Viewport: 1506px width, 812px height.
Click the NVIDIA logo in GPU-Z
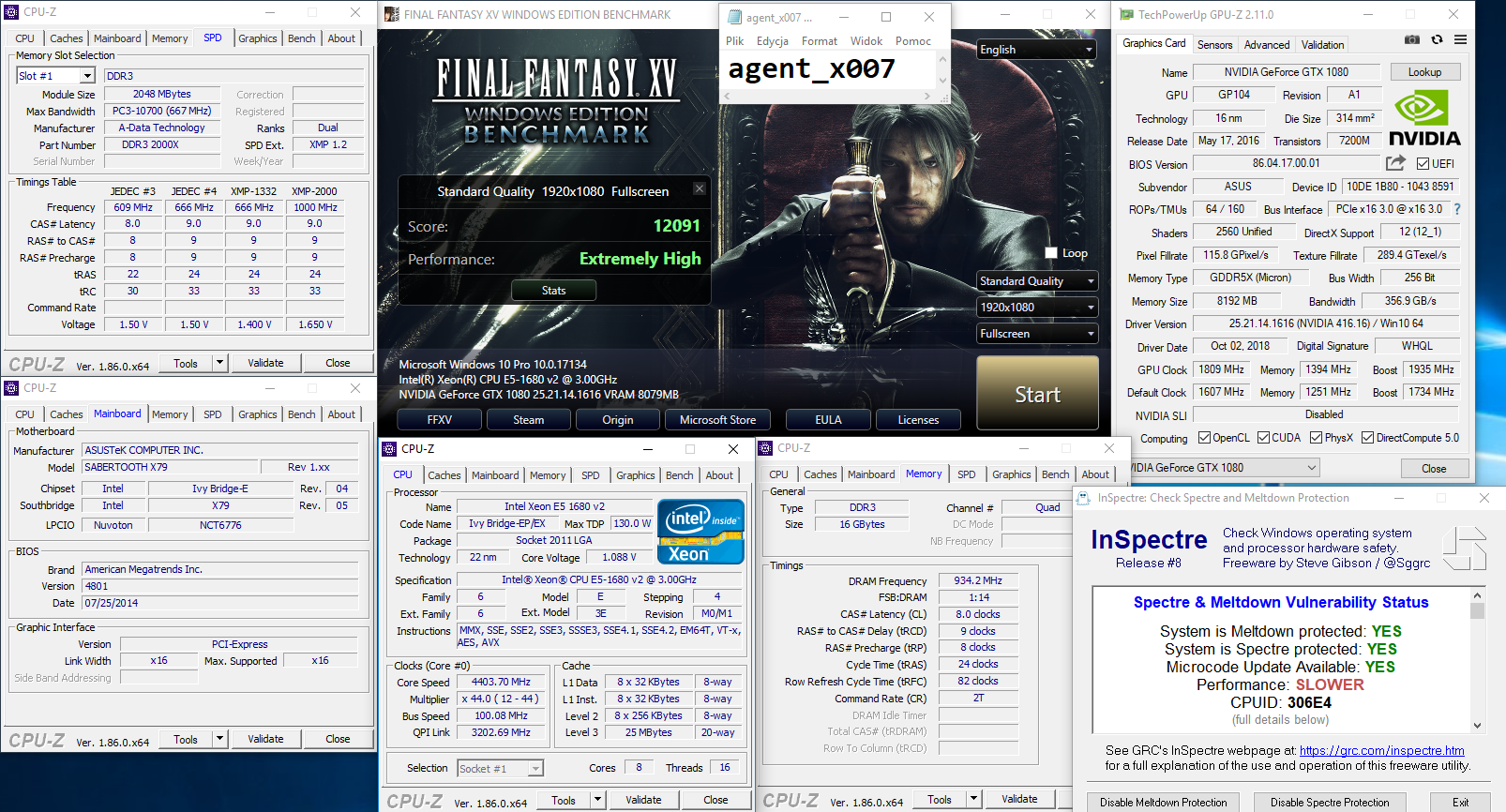(x=1424, y=119)
